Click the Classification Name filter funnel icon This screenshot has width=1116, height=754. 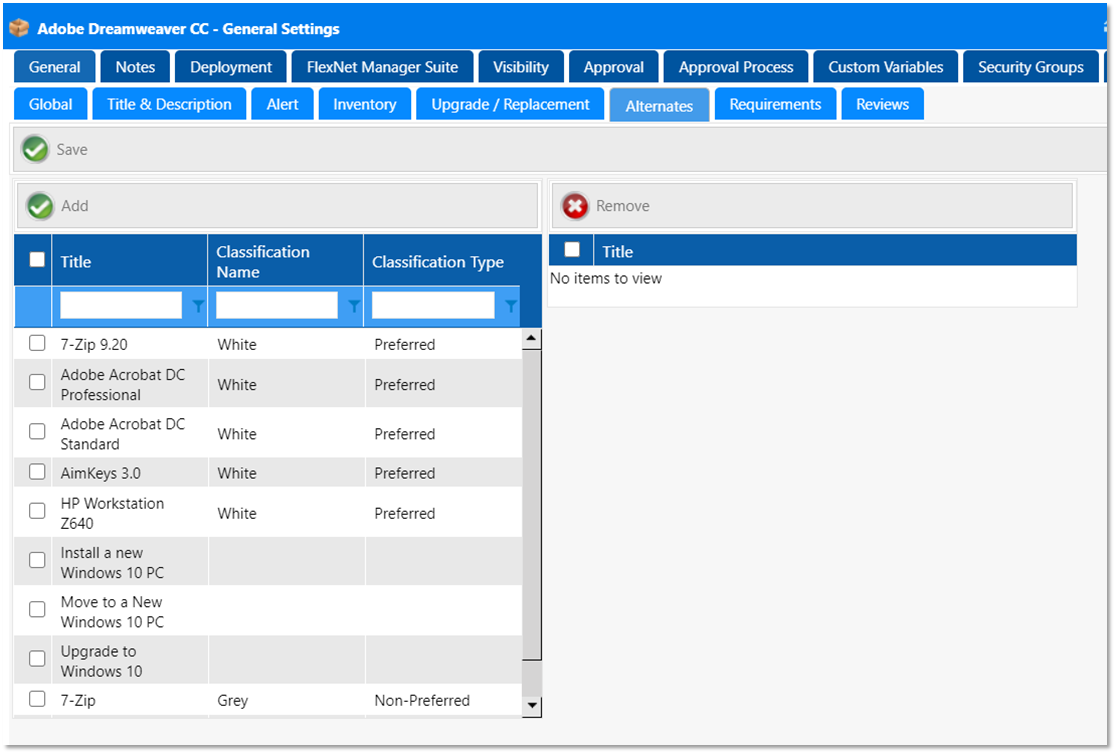click(x=353, y=307)
